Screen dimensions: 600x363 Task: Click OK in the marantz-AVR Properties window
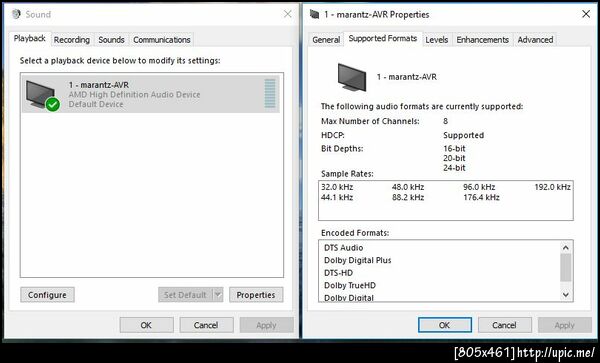[x=445, y=325]
